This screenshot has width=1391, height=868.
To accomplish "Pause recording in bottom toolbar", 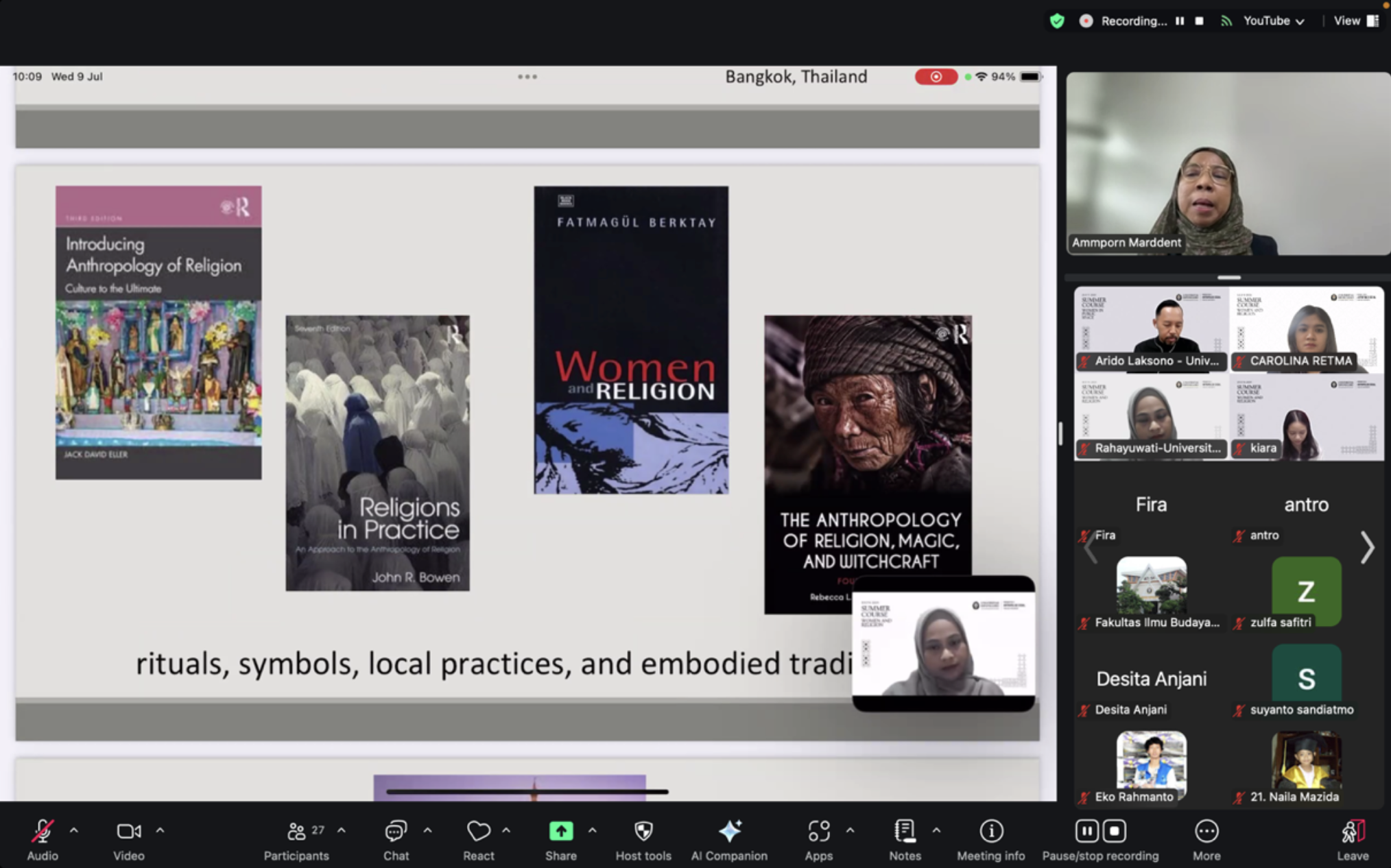I will (x=1086, y=832).
